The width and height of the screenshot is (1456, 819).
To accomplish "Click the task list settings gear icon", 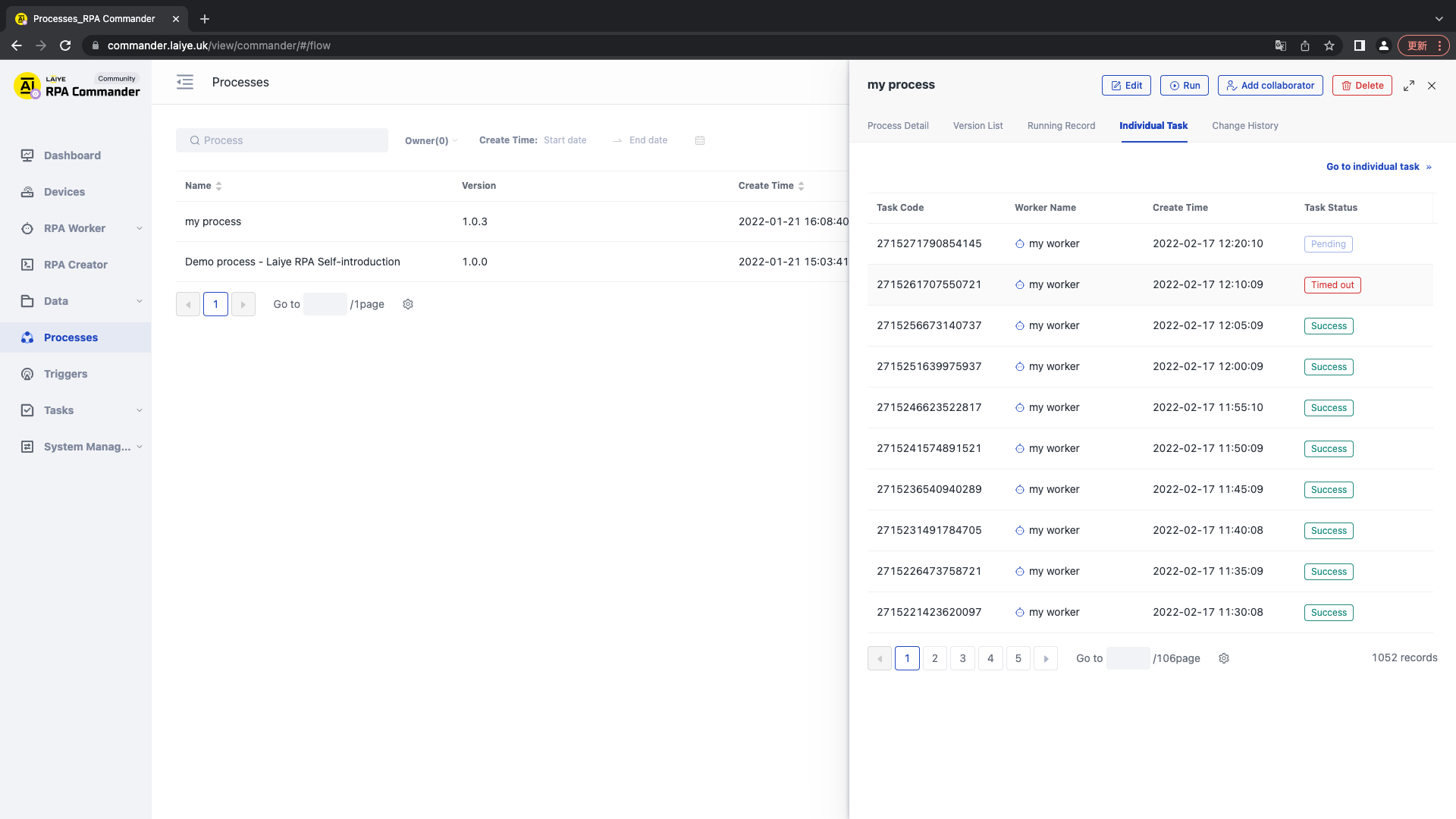I will [1224, 657].
